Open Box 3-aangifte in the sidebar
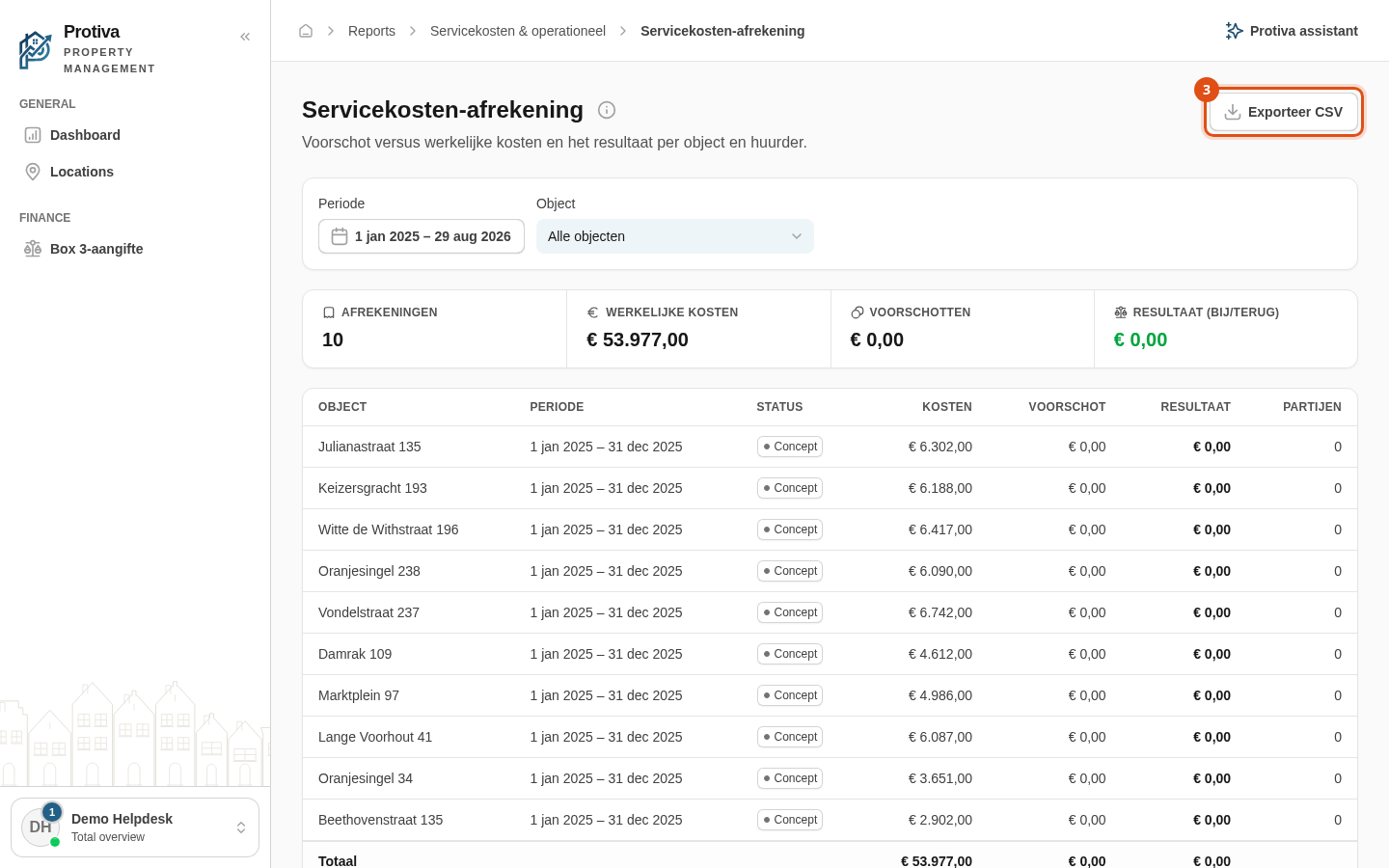 click(135, 249)
